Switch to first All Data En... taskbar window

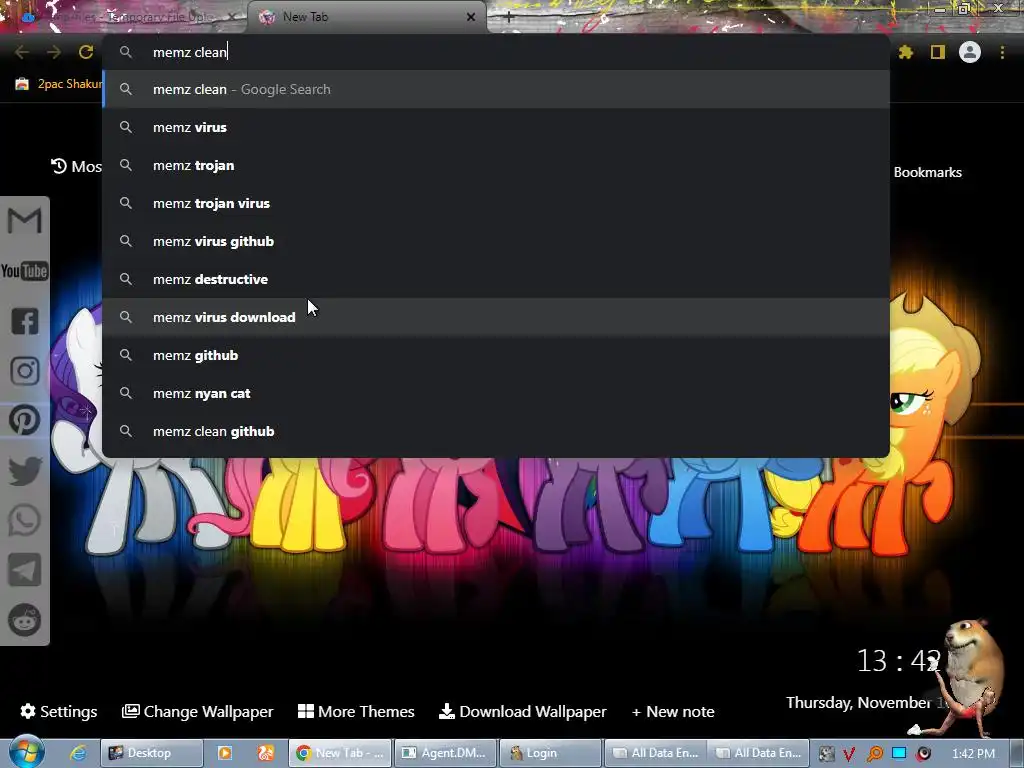tap(656, 753)
